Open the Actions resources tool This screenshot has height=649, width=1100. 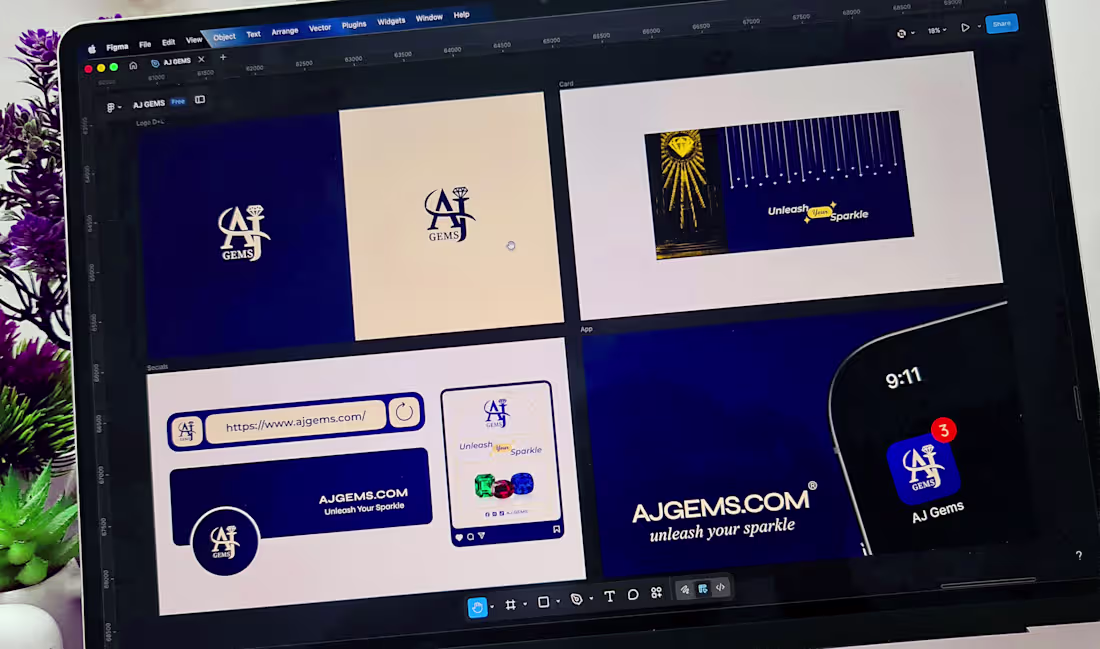657,593
